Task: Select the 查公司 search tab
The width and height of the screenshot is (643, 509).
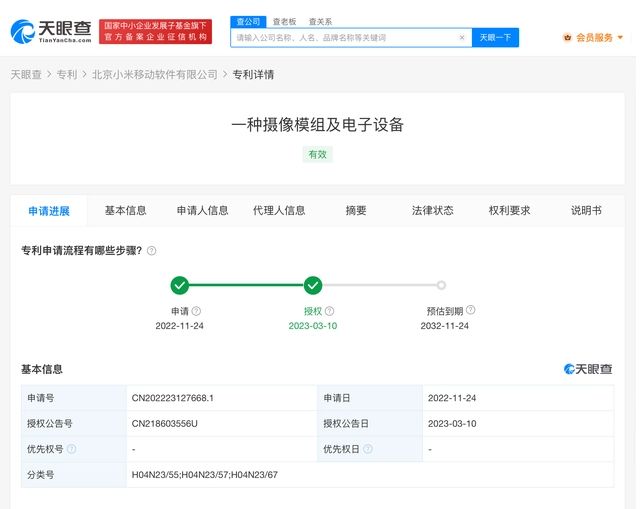Action: tap(249, 21)
